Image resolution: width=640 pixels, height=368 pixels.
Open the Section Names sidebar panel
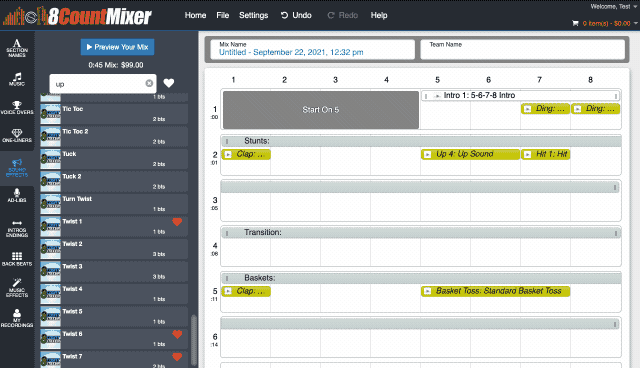tap(17, 48)
